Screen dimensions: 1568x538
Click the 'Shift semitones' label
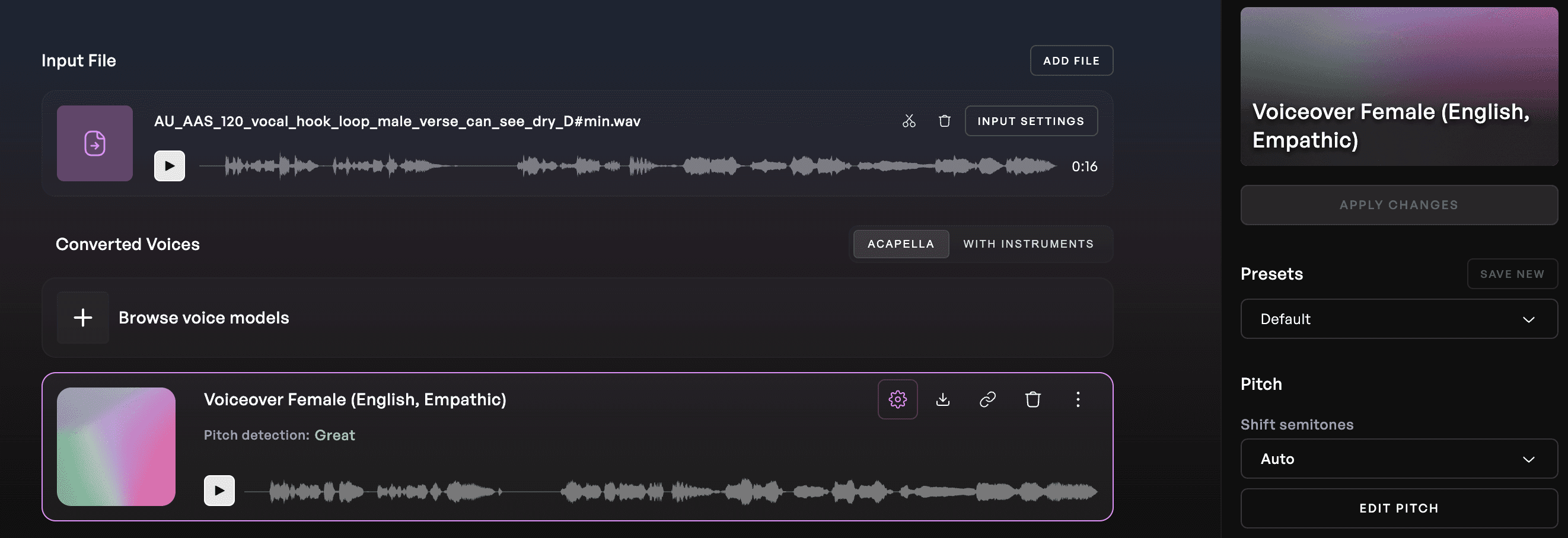(x=1296, y=425)
